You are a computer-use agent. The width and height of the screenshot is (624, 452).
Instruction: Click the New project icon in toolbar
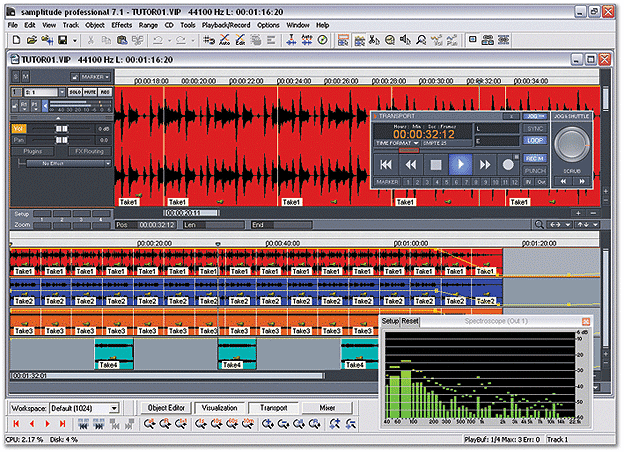tap(16, 40)
